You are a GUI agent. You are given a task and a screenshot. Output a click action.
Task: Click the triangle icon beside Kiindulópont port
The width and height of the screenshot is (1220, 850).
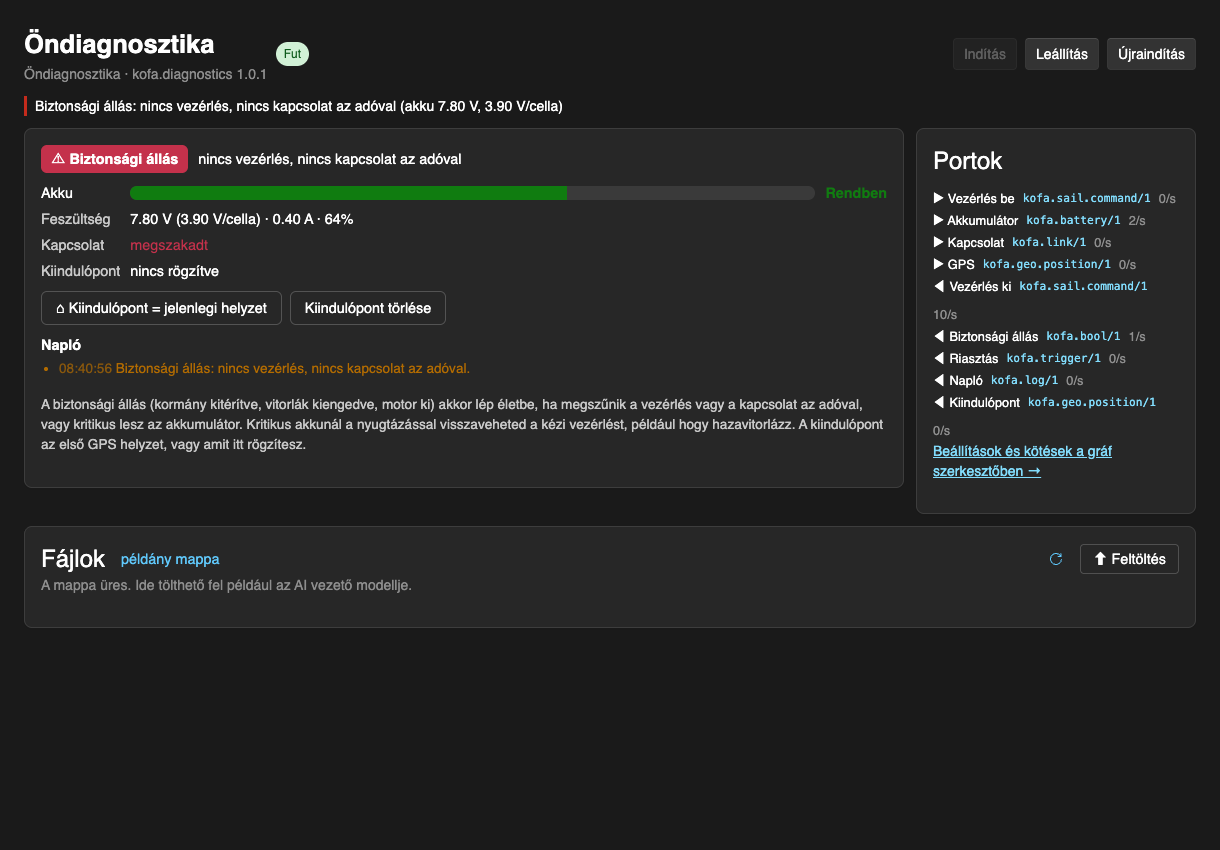(938, 402)
